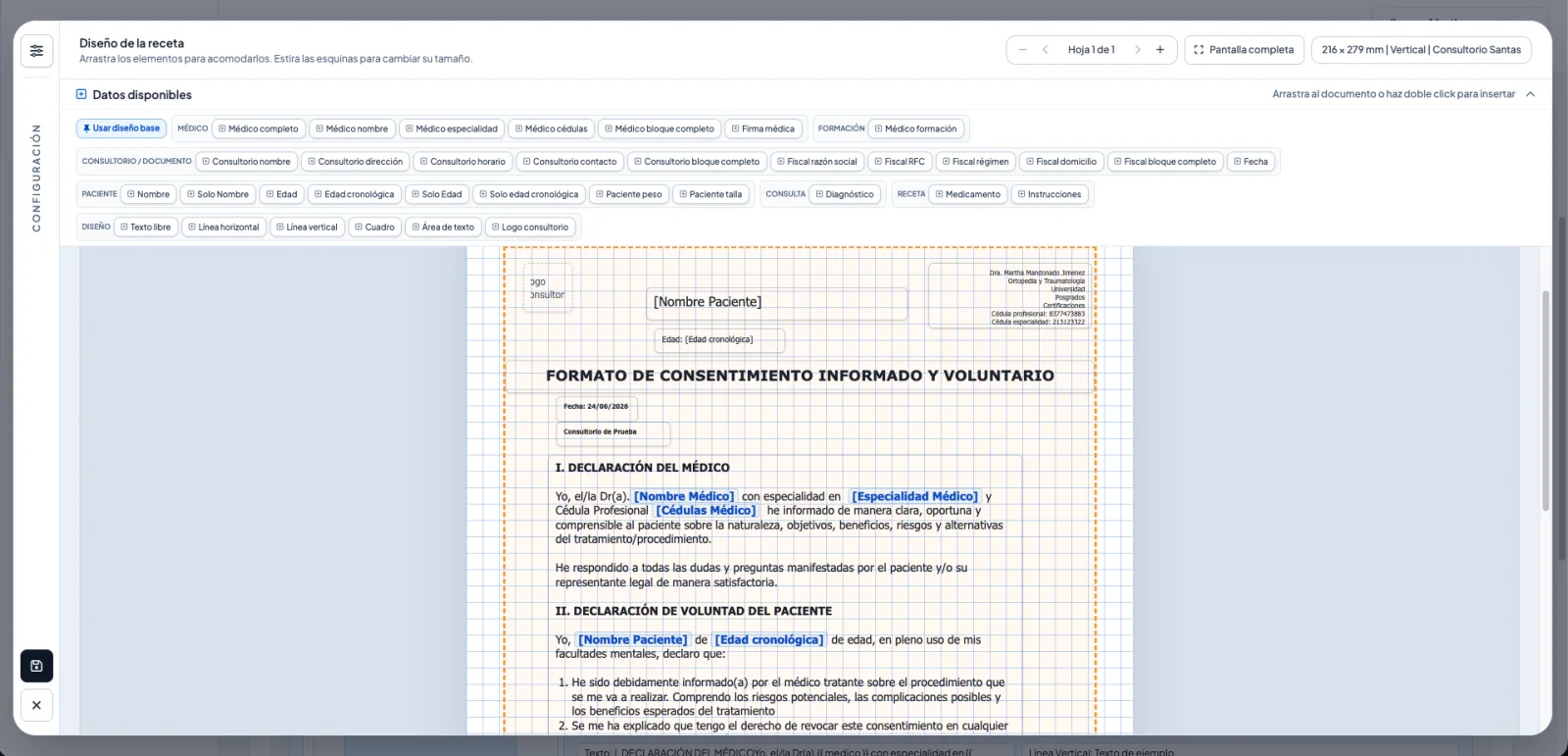Add a new sheet with plus

pos(1160,50)
